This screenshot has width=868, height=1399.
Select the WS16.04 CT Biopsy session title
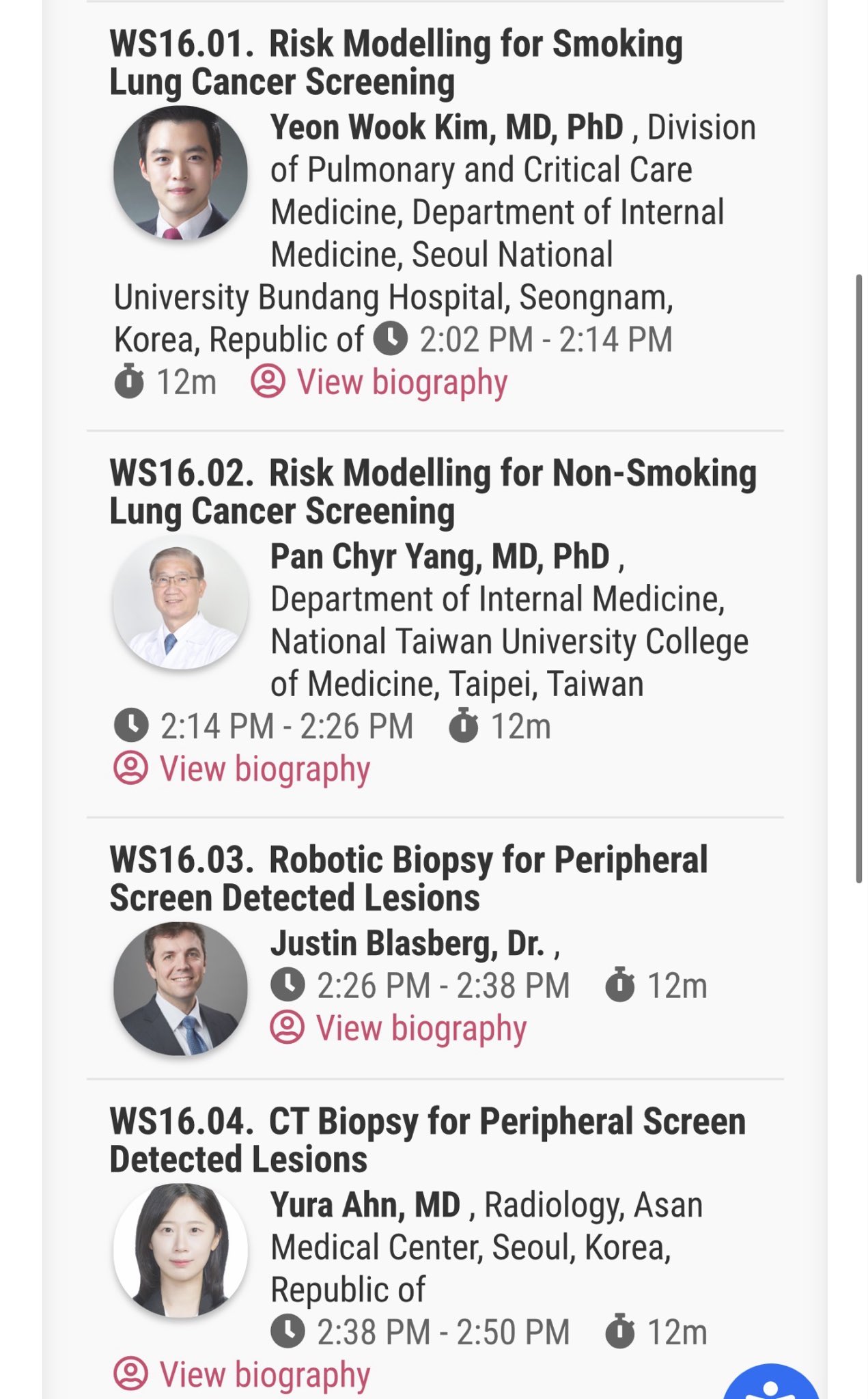click(428, 1140)
